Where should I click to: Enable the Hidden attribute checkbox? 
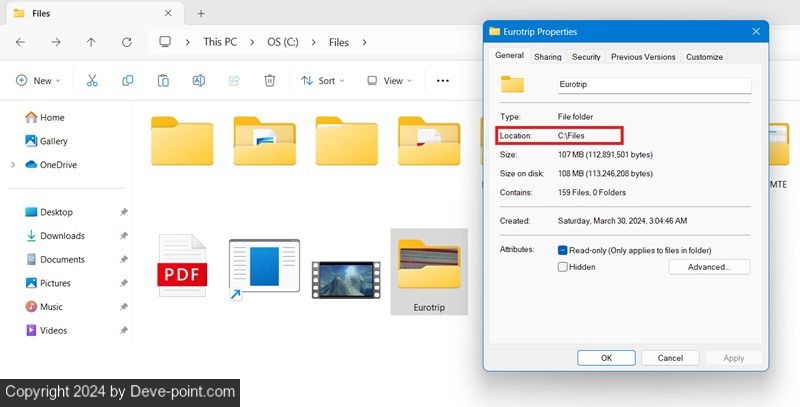coord(563,267)
